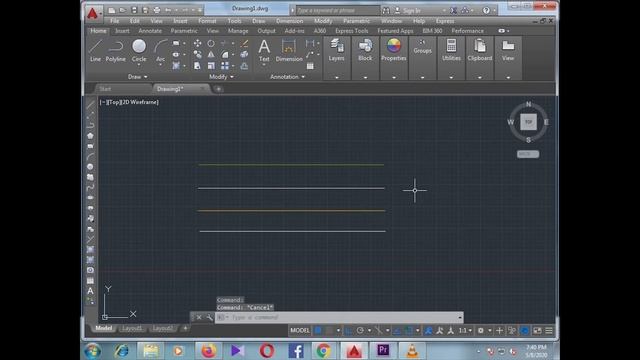This screenshot has width=640, height=360.
Task: Select the Line tool in the Draw panel
Action: click(x=95, y=51)
